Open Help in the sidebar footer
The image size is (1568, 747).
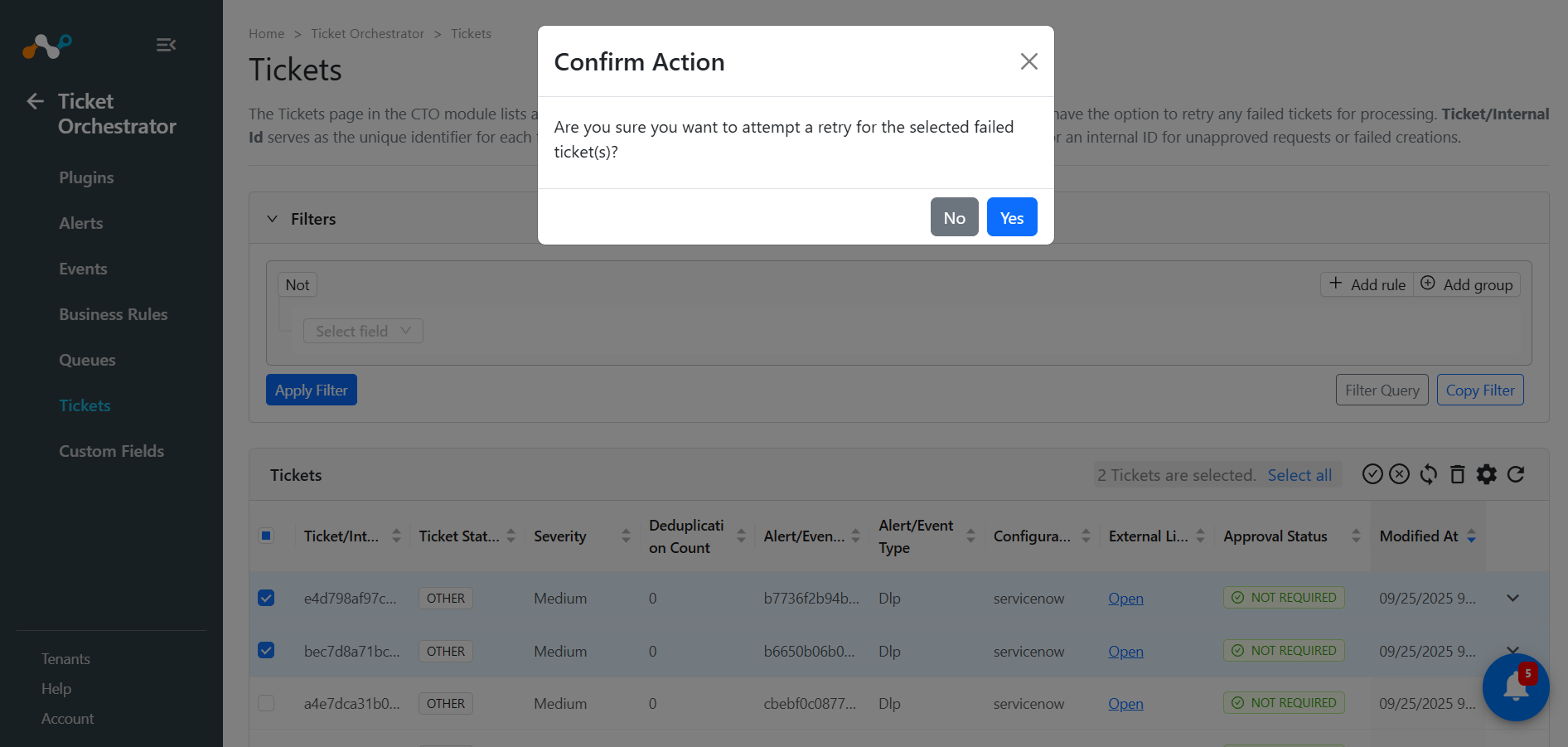tap(56, 689)
